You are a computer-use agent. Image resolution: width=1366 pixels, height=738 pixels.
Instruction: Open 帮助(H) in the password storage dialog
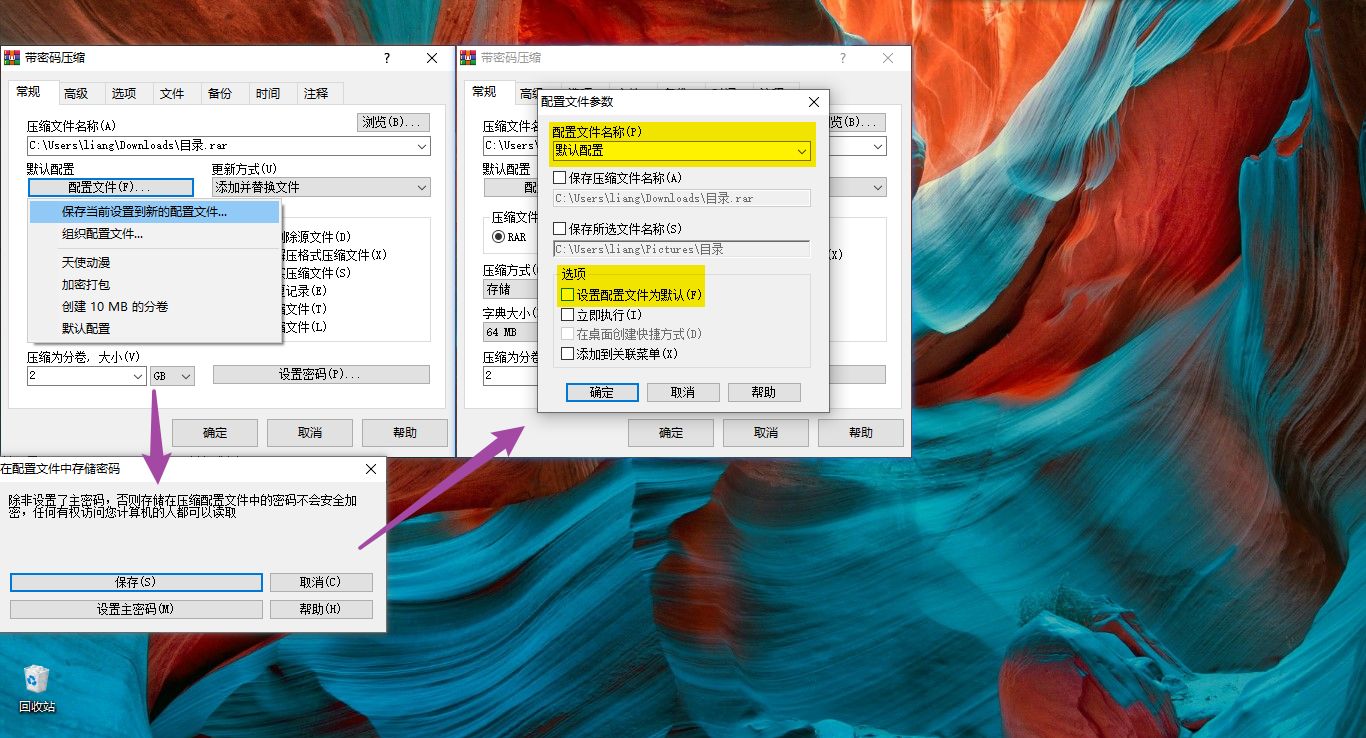[321, 609]
